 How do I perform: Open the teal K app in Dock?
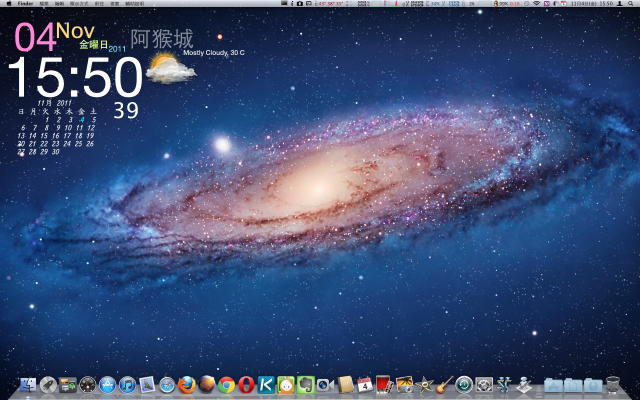(x=266, y=385)
